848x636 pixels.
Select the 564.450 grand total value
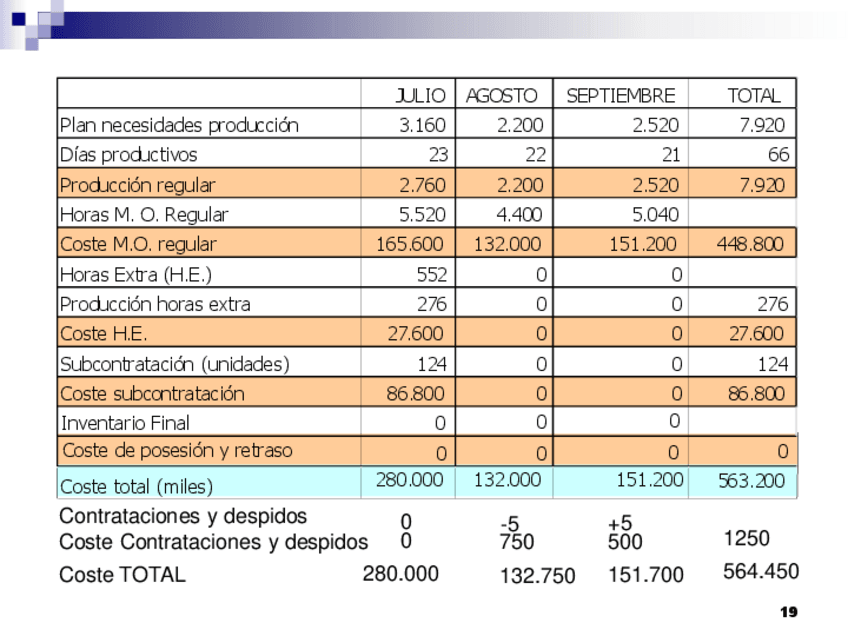(760, 571)
